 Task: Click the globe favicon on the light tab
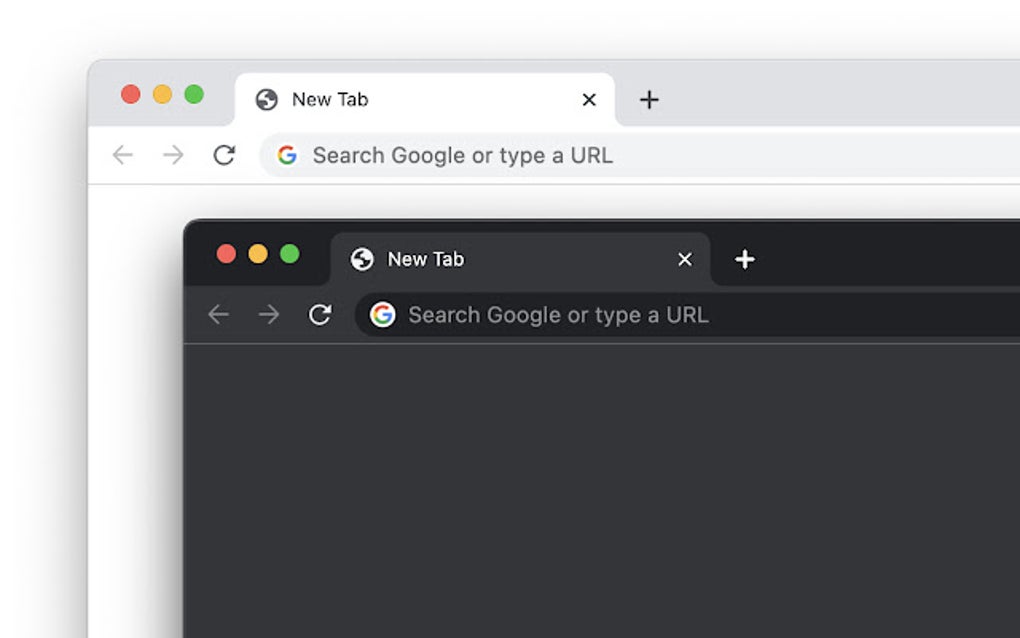tap(266, 100)
